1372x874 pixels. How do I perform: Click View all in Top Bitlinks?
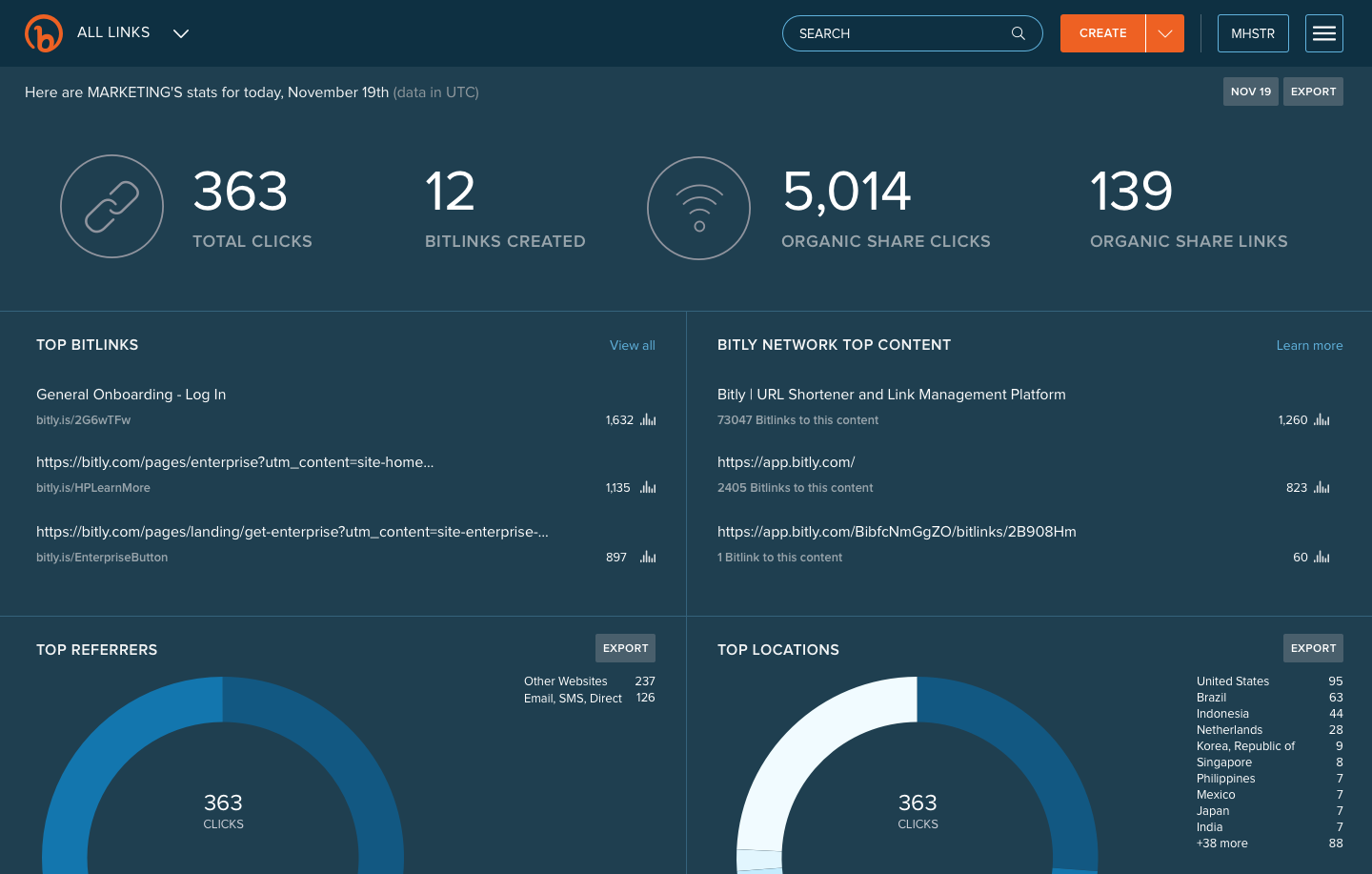(632, 345)
